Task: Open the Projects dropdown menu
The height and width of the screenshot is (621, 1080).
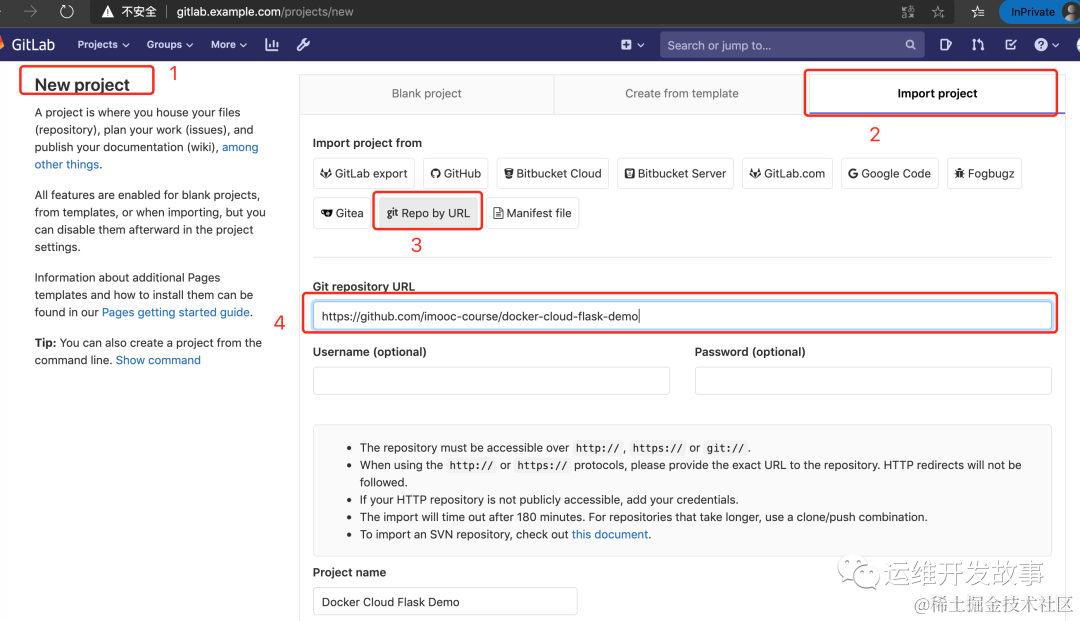Action: [103, 44]
